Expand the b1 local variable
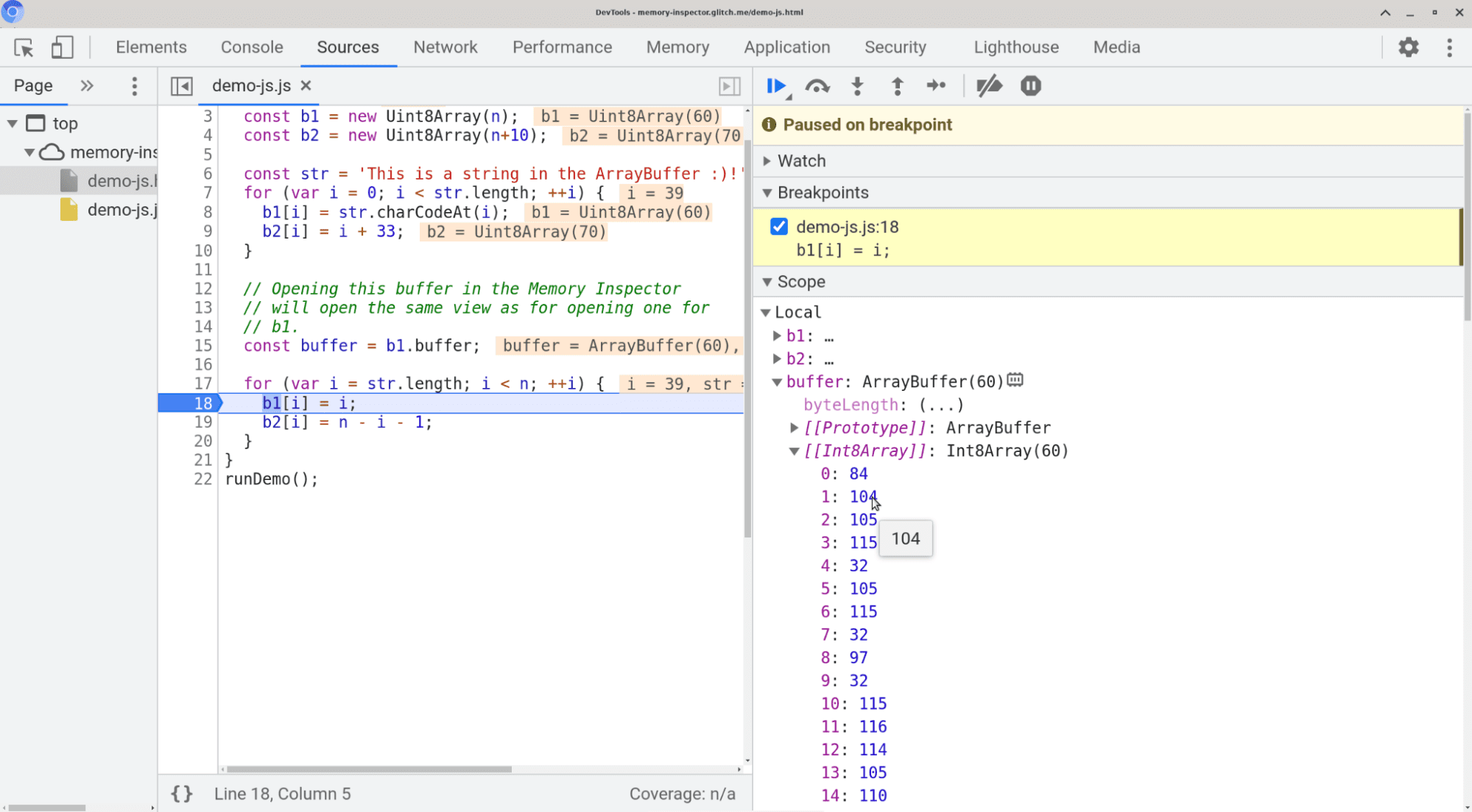 click(779, 335)
